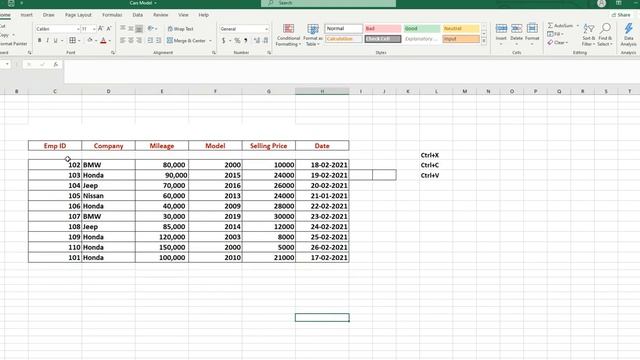Image resolution: width=640 pixels, height=360 pixels.
Task: Toggle Italic formatting
Action: 47,40
